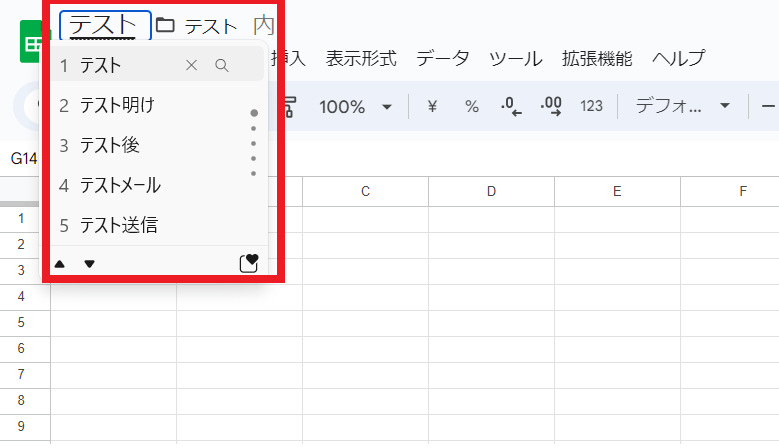Viewport: 779px width, 448px height.
Task: Open the 100% zoom dropdown
Action: point(355,106)
